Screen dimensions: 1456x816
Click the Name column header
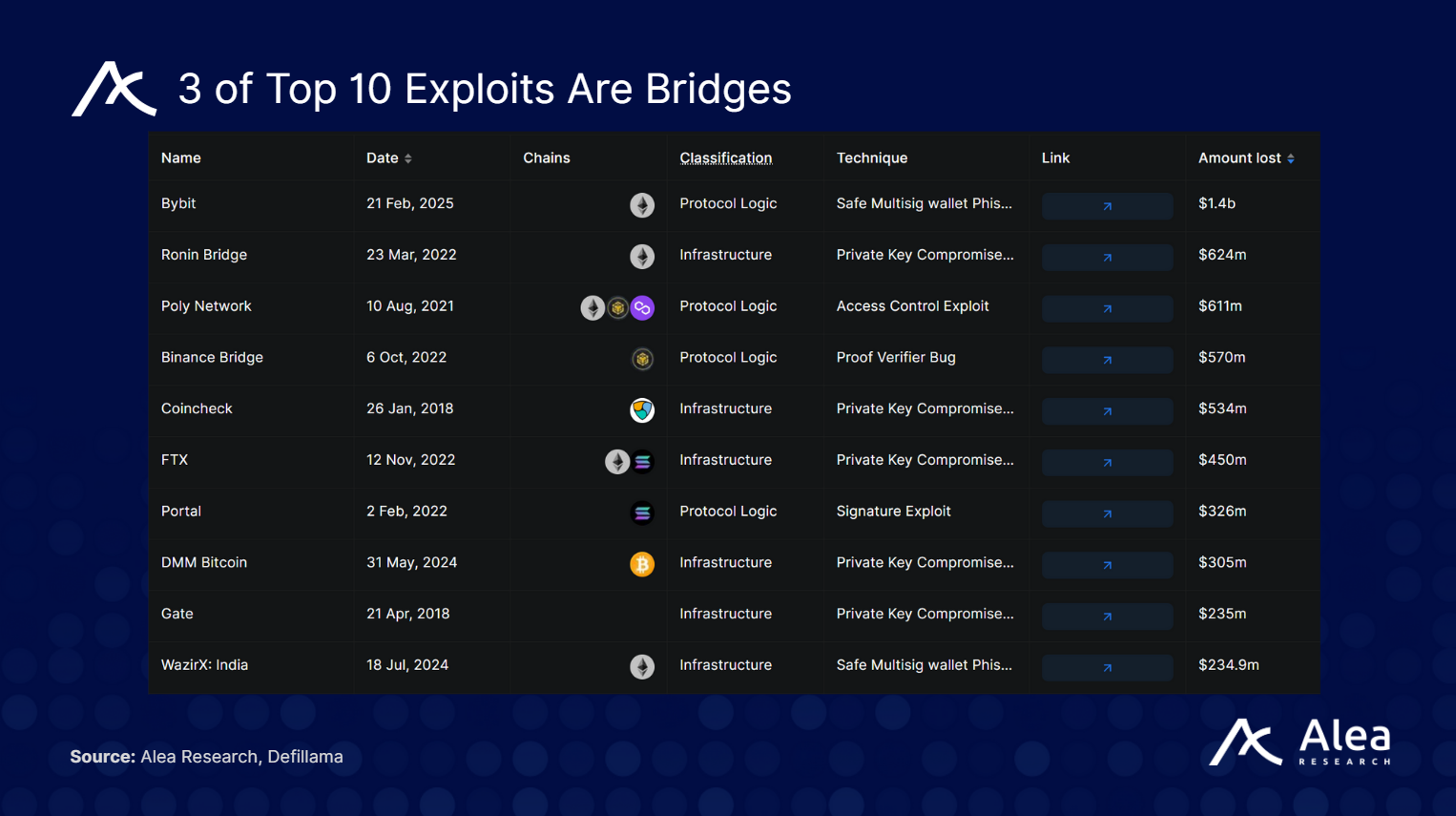181,158
